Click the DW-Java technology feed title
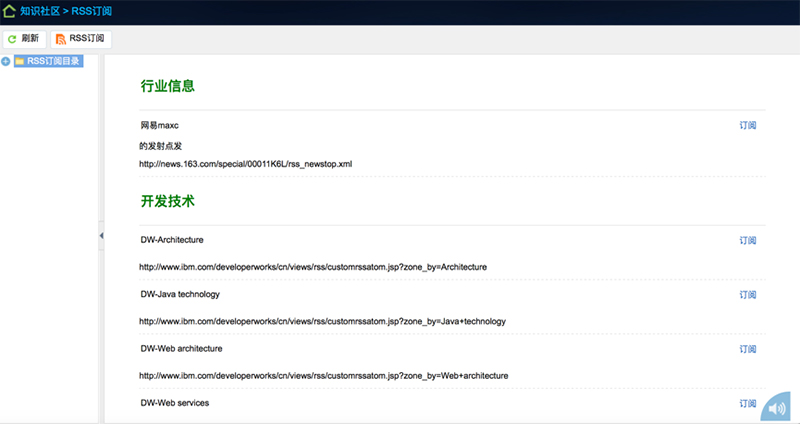The width and height of the screenshot is (800, 424). pyautogui.click(x=180, y=294)
